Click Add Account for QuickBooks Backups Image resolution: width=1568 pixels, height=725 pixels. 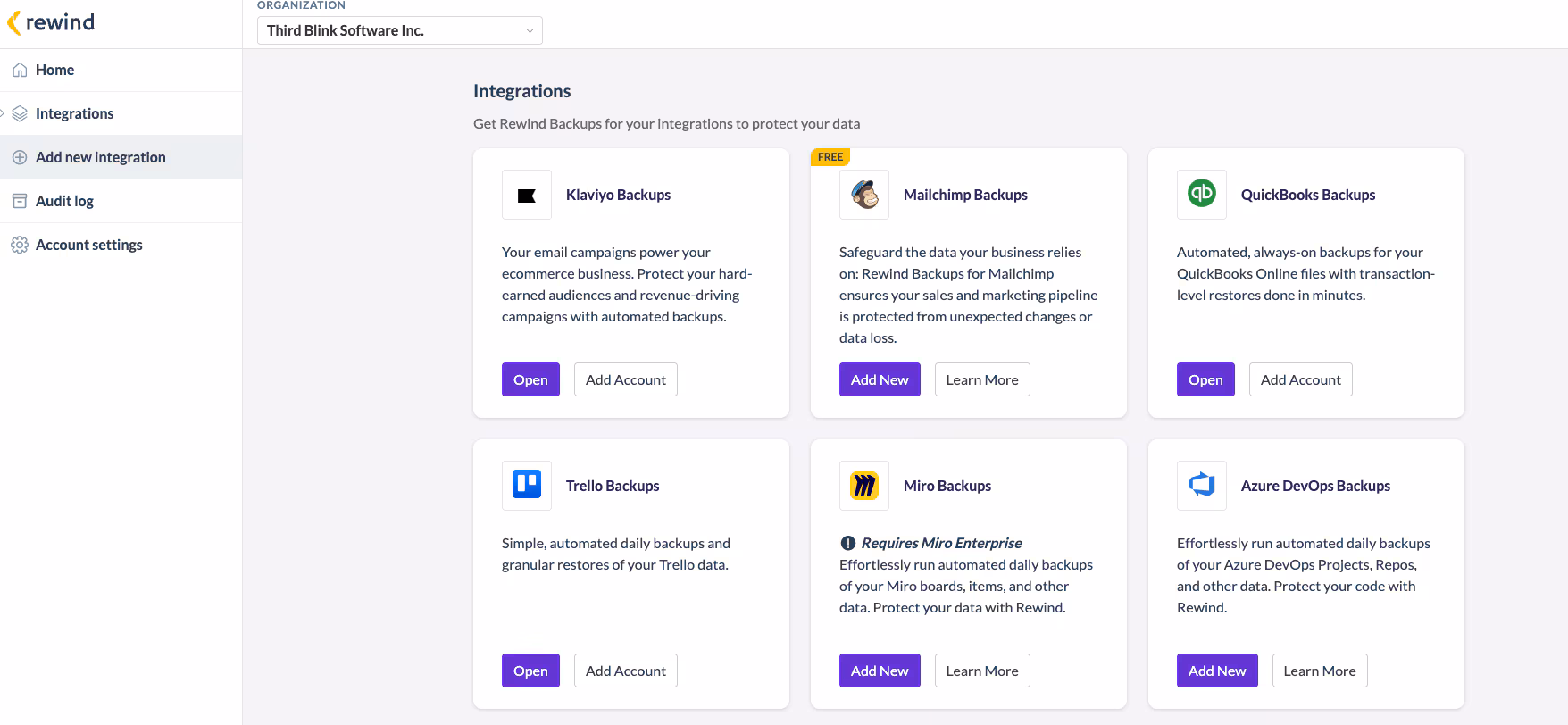(x=1300, y=379)
